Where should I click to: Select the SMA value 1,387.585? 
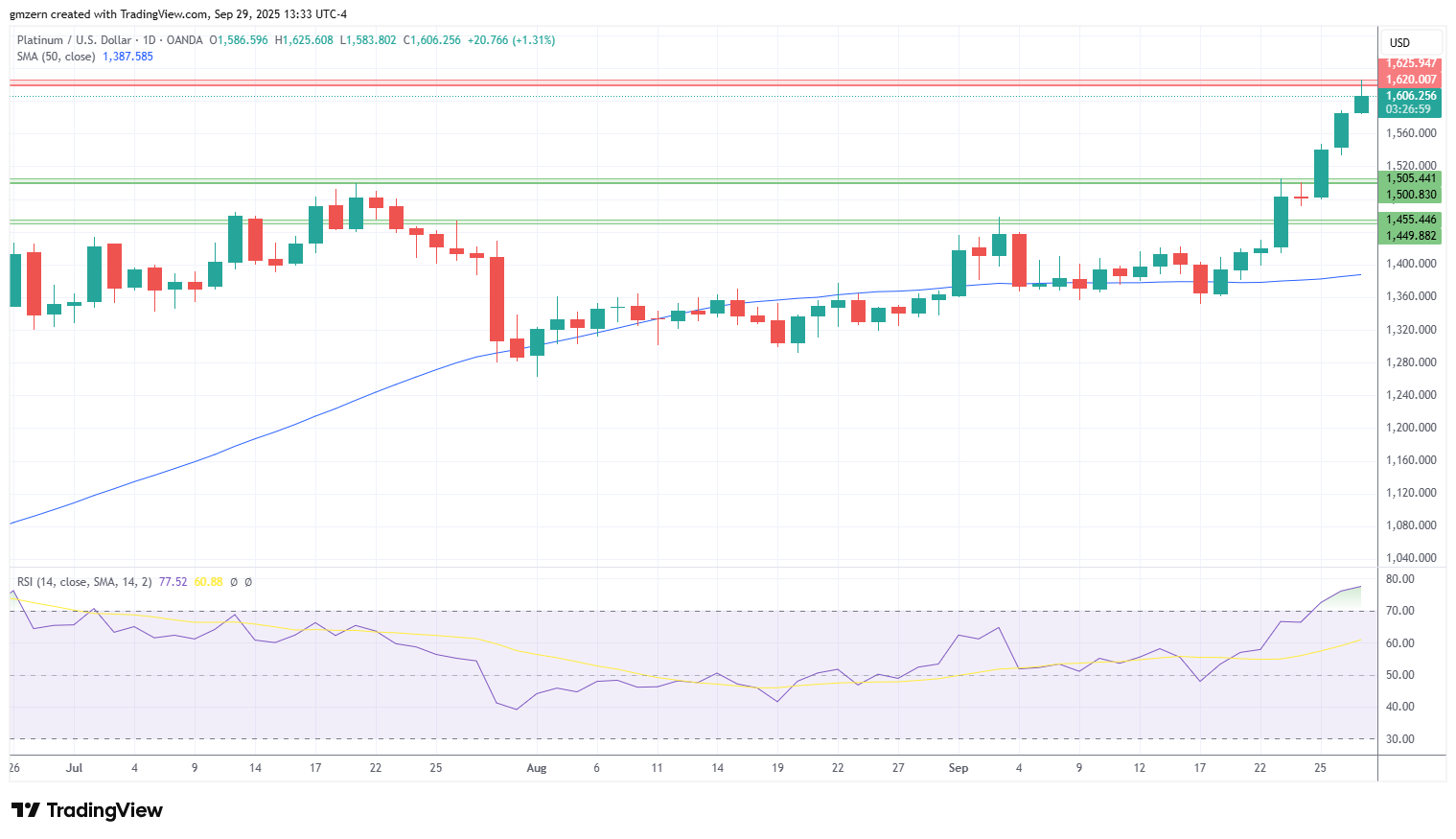[127, 57]
